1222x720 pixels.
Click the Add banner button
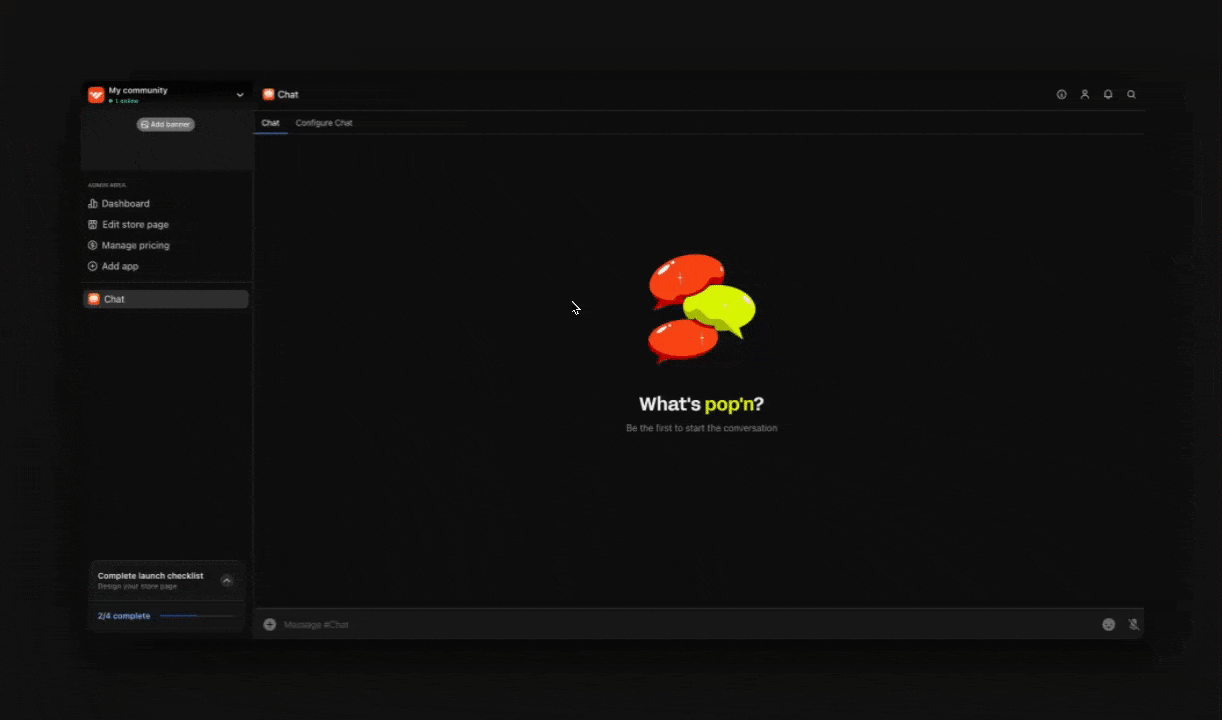pyautogui.click(x=166, y=125)
